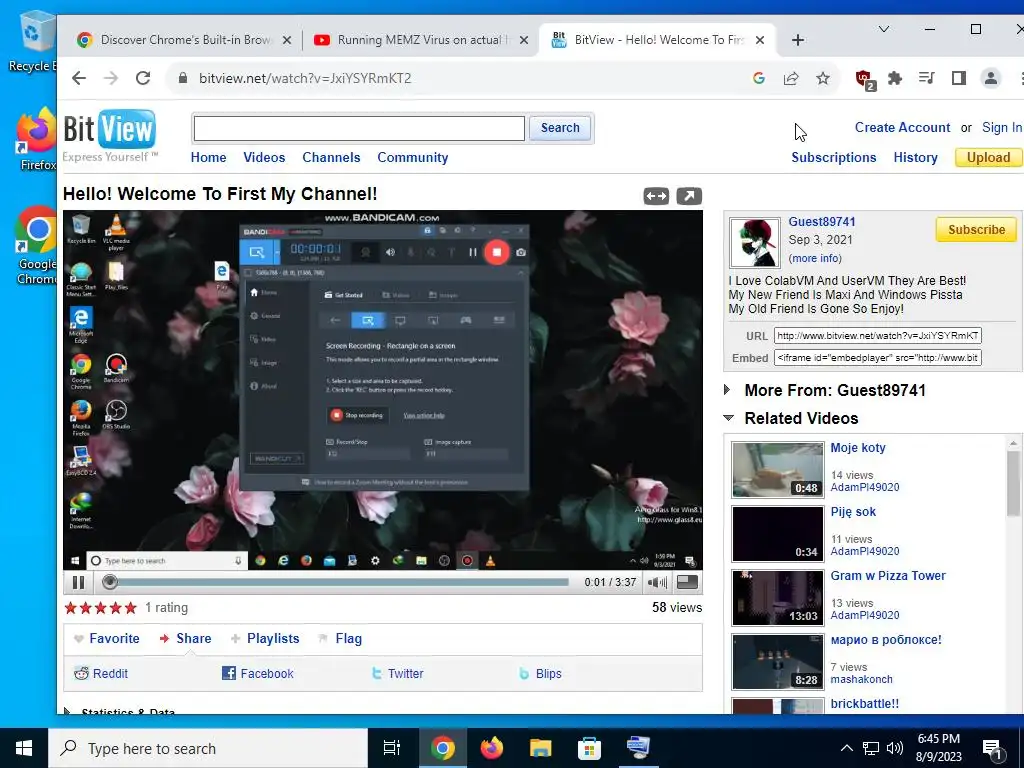
Task: Go back to the previous page in Chrome
Action: (x=79, y=78)
